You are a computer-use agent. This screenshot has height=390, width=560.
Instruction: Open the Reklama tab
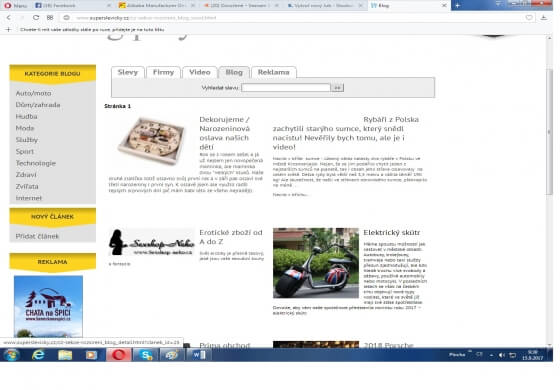point(274,72)
